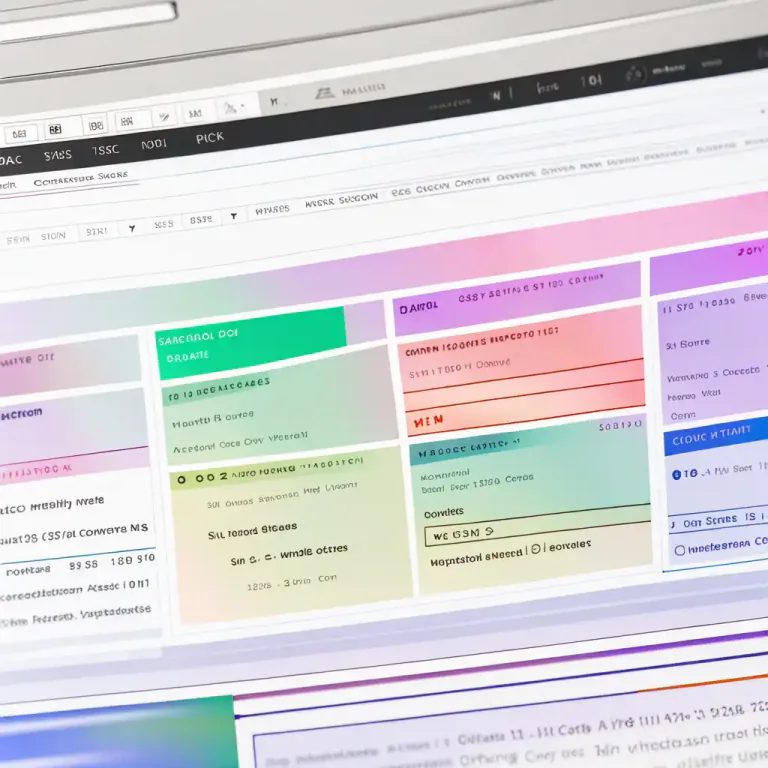Click the WEBER SUGON label in filter row
The width and height of the screenshot is (768, 768).
[341, 200]
